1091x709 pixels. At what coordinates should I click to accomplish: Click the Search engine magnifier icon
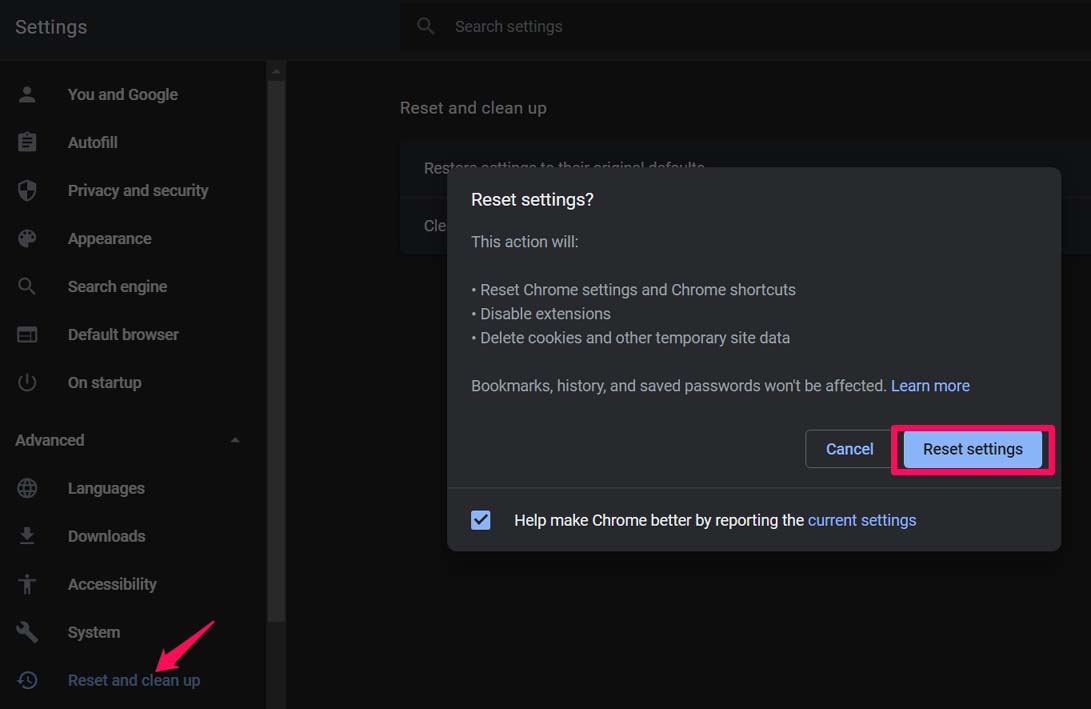26,286
